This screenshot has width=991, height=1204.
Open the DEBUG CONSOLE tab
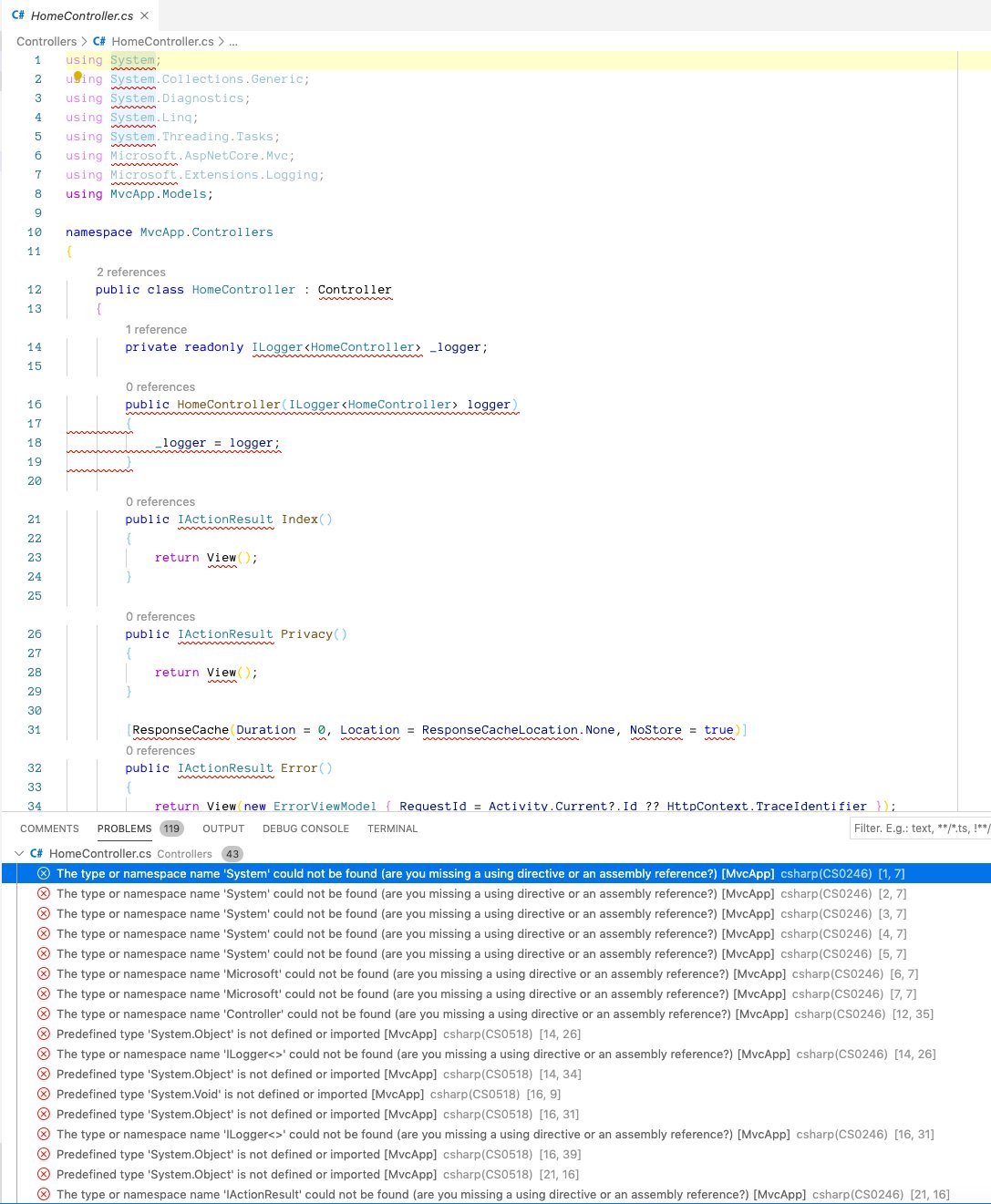[305, 828]
